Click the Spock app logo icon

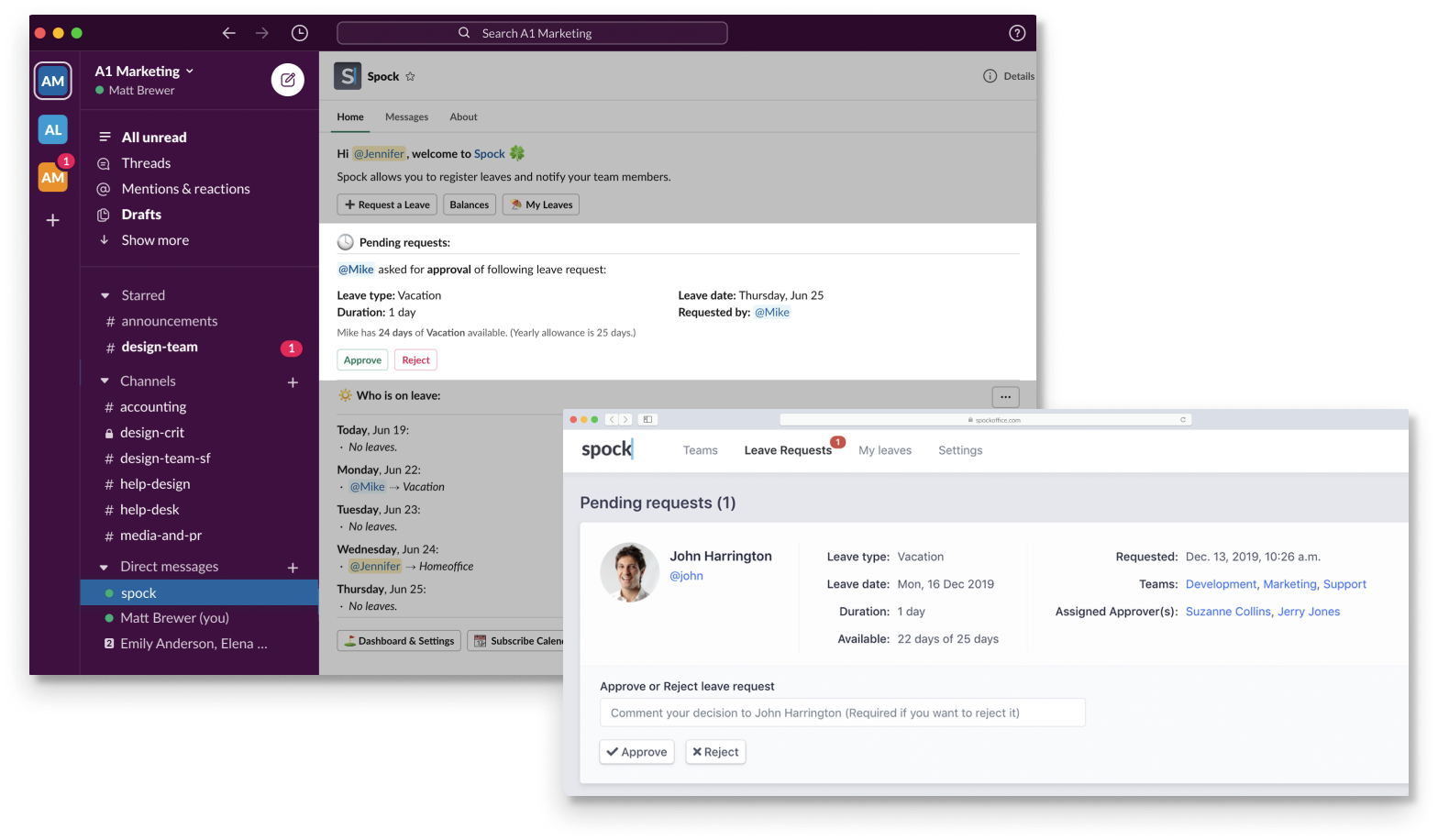pos(348,76)
